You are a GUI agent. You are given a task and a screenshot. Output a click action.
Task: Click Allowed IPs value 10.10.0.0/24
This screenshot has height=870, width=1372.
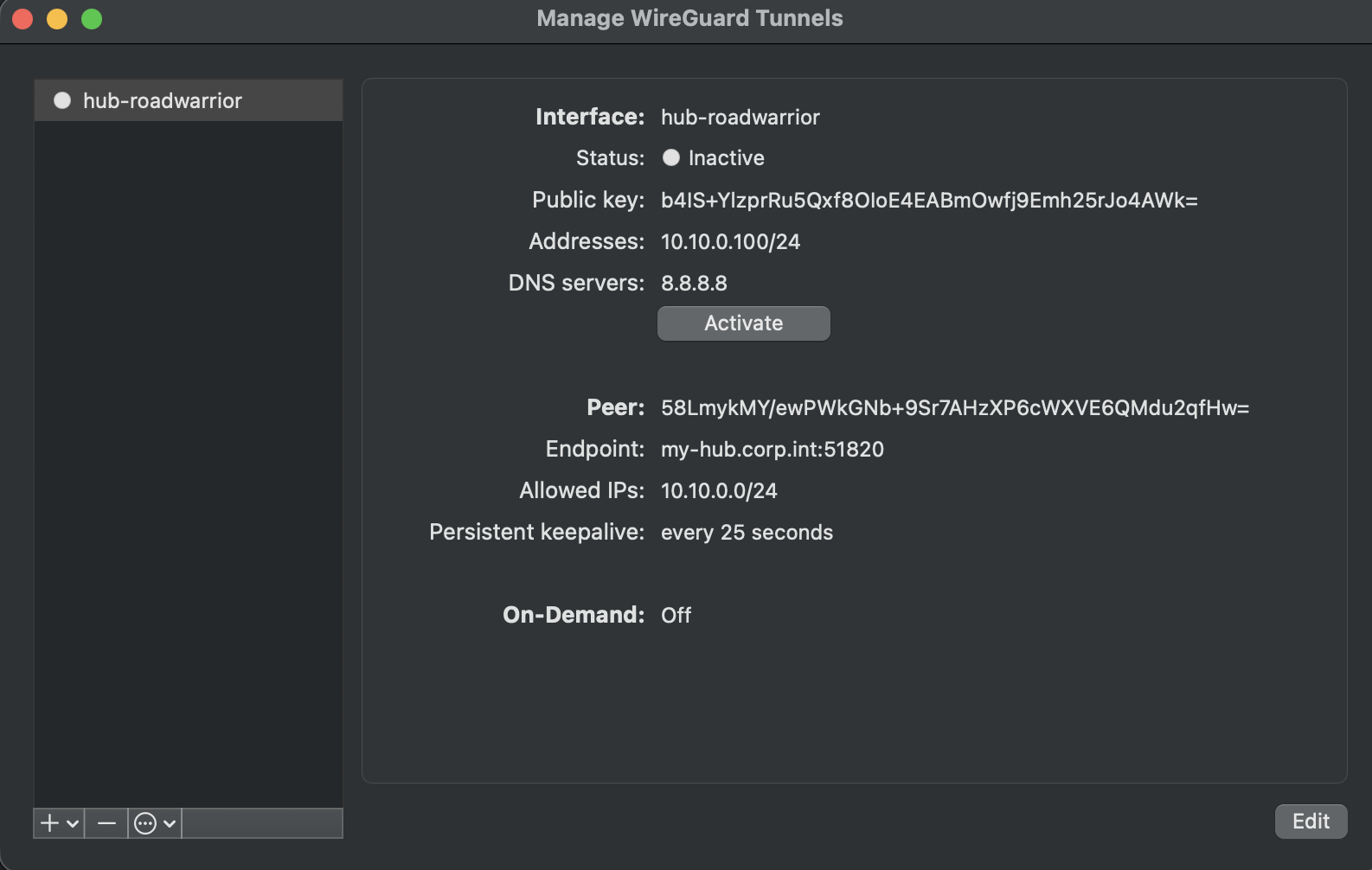click(x=719, y=491)
